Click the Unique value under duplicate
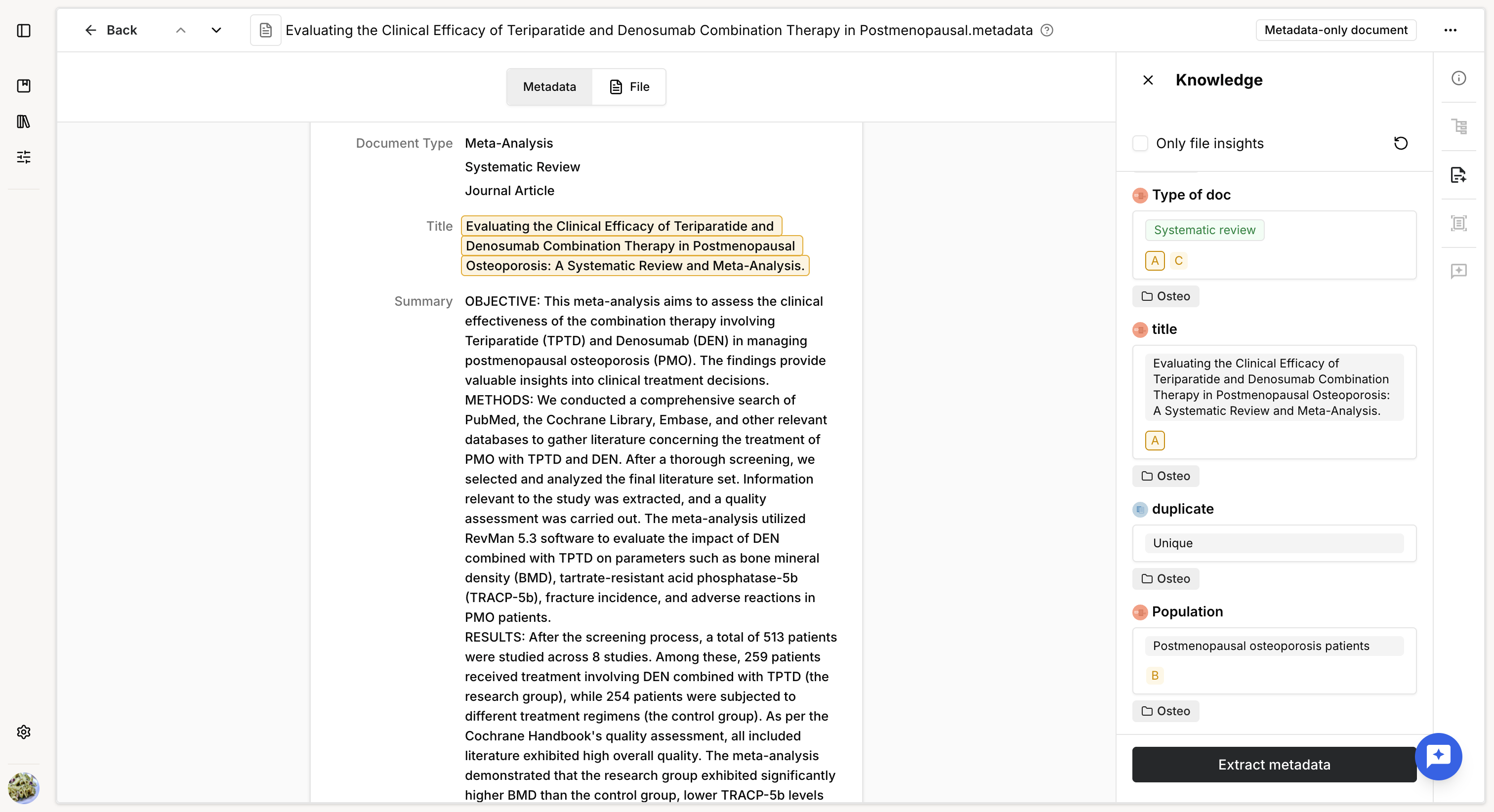The width and height of the screenshot is (1494, 812). (x=1274, y=543)
